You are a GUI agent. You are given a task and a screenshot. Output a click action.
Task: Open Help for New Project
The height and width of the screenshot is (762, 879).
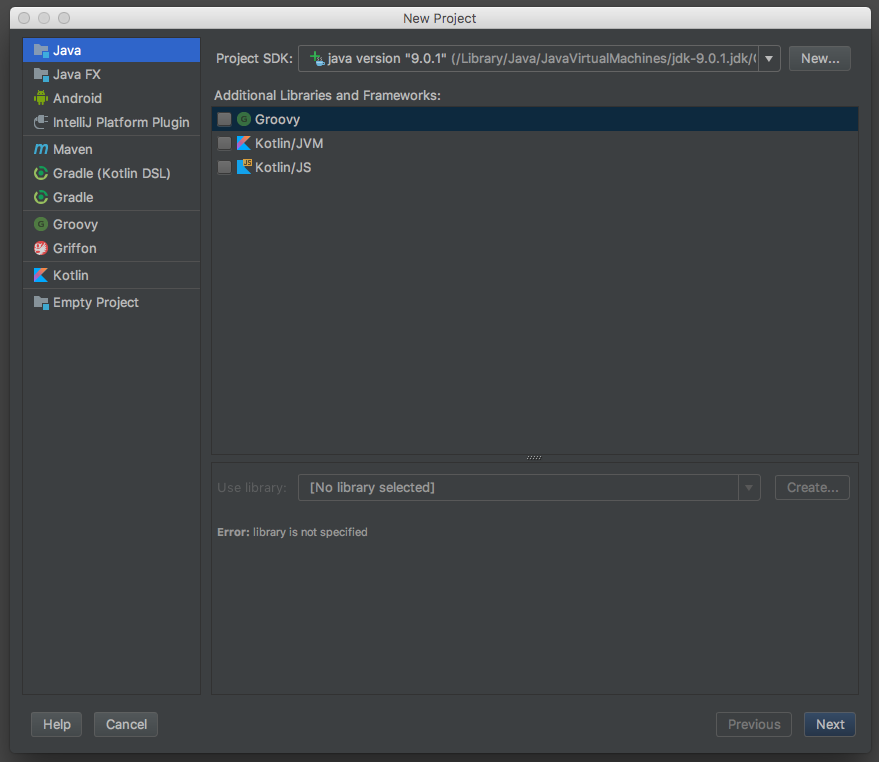[57, 724]
